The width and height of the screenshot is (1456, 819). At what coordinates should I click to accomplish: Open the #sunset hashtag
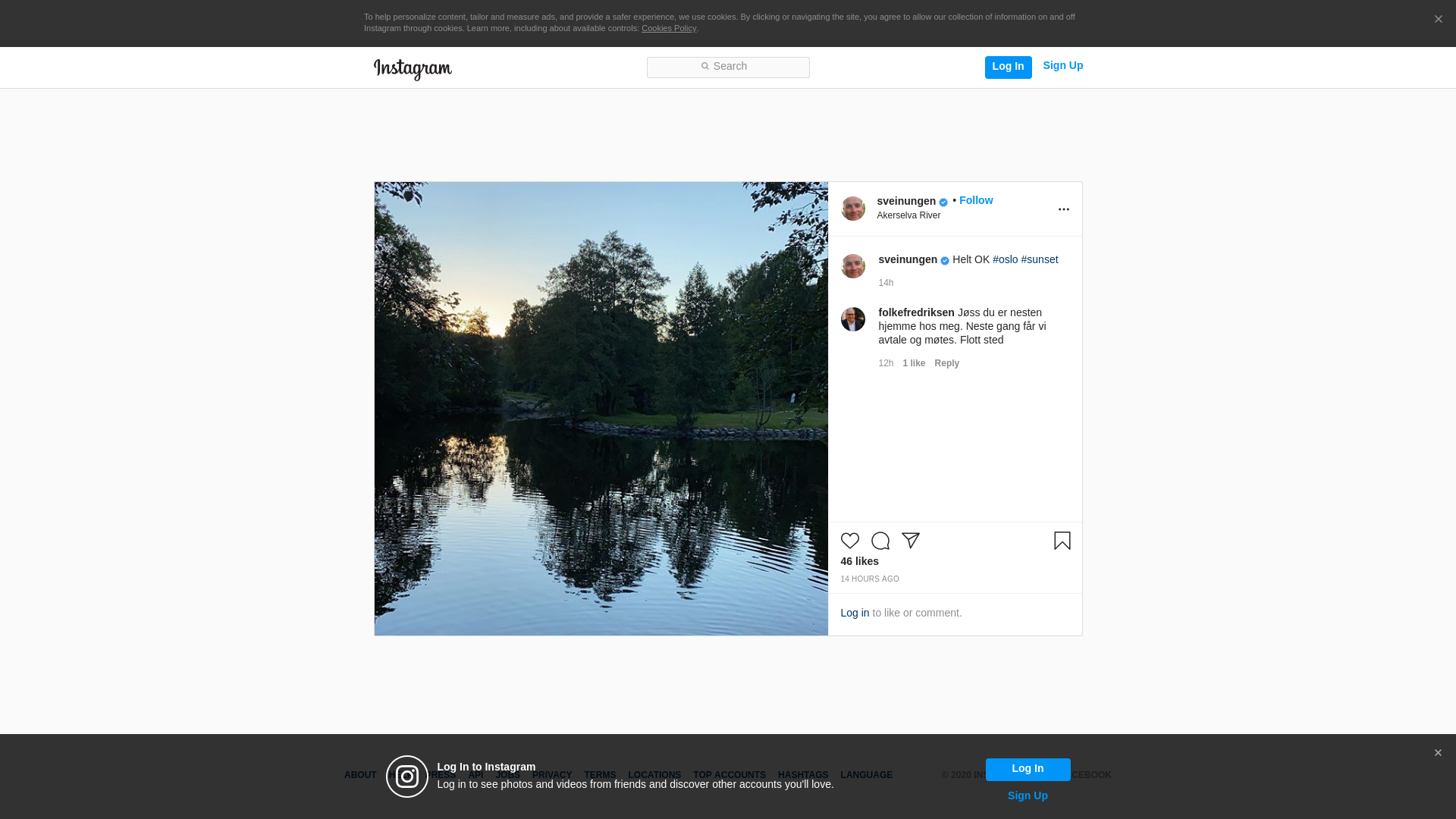coord(1039,259)
